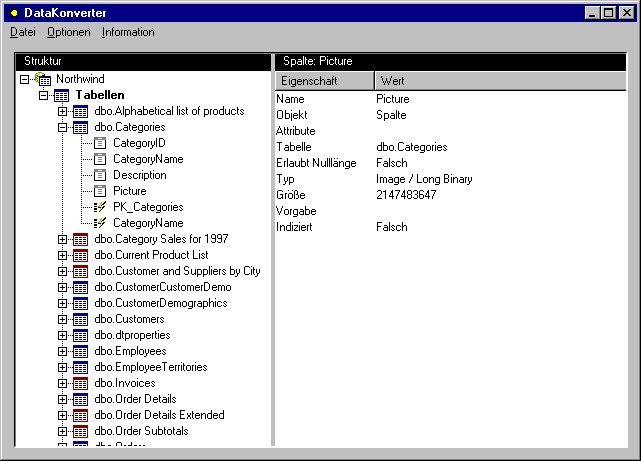This screenshot has height=461, width=641.
Task: Click the Picture column icon in the tree
Action: (x=99, y=191)
